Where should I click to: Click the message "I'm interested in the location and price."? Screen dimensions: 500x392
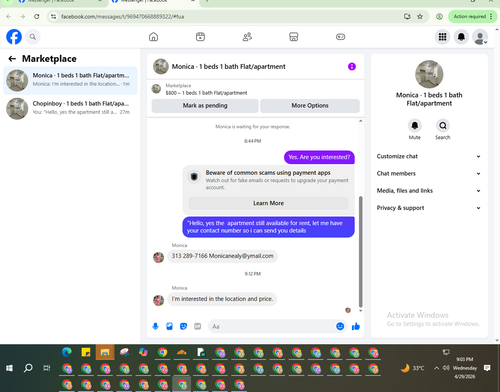(222, 299)
